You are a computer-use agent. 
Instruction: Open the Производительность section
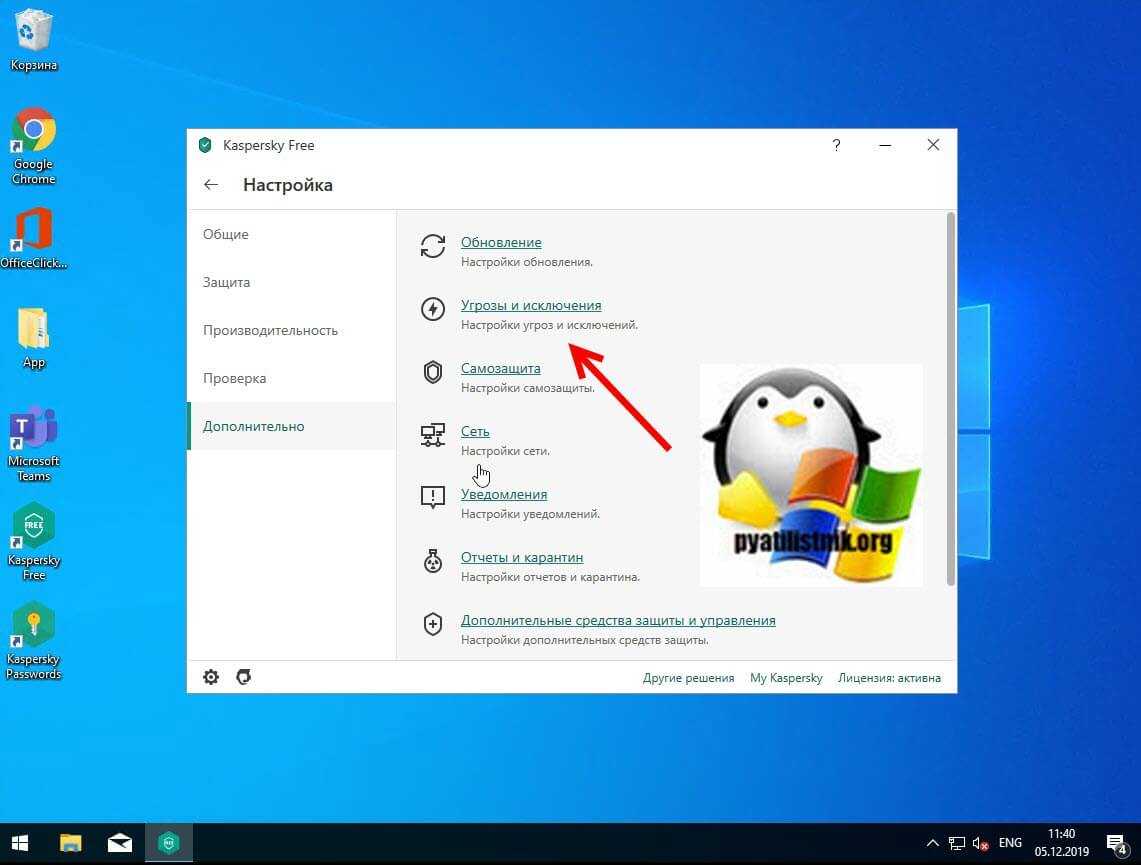tap(270, 330)
